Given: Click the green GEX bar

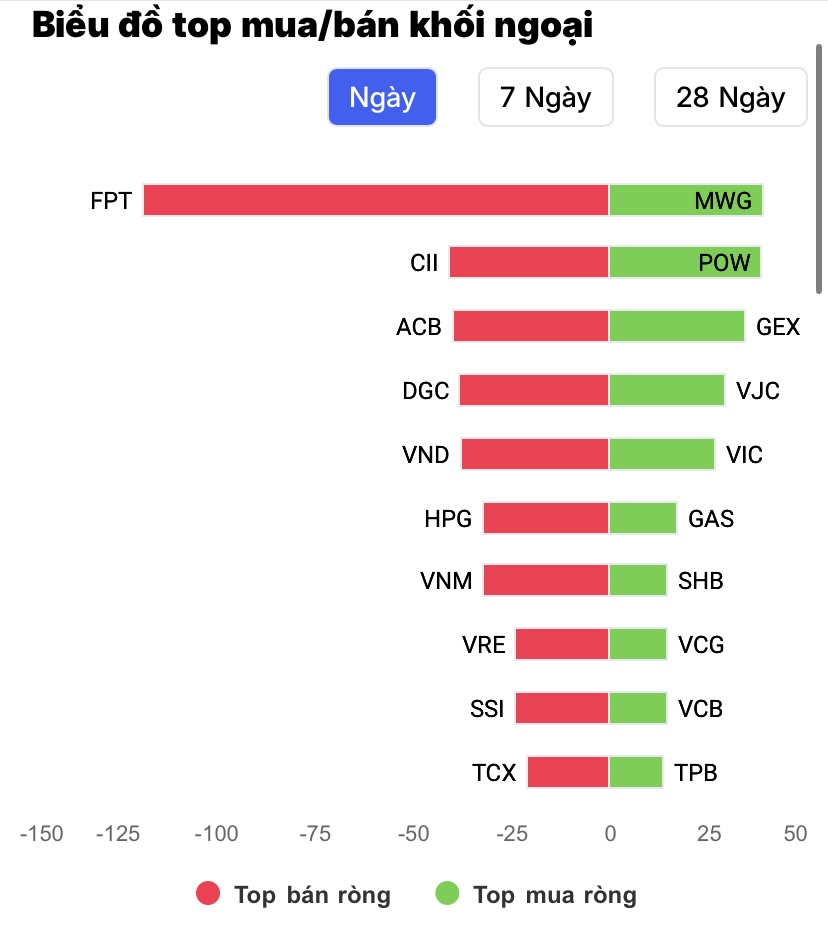Looking at the screenshot, I should coord(677,326).
